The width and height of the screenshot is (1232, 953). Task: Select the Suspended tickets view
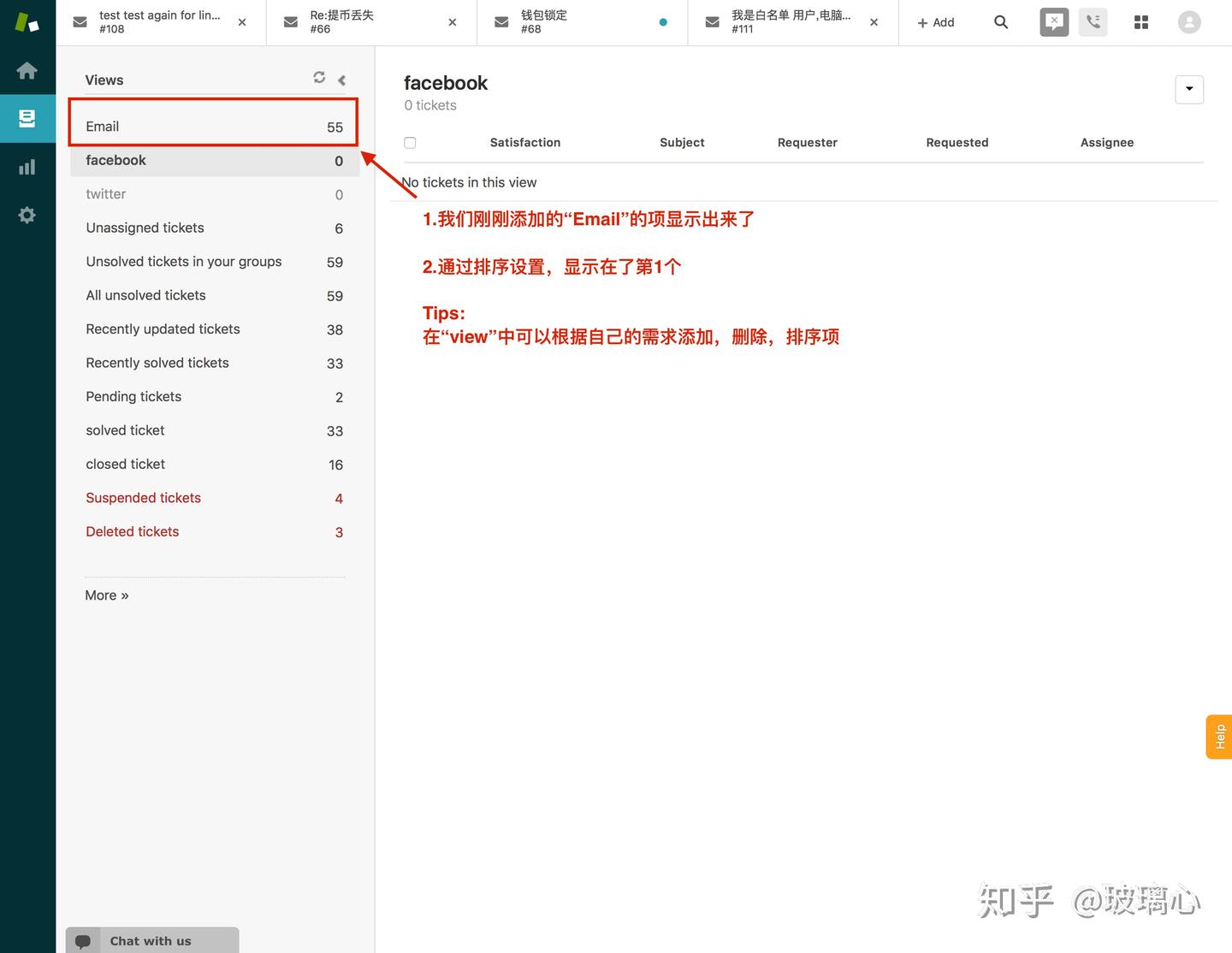coord(143,497)
